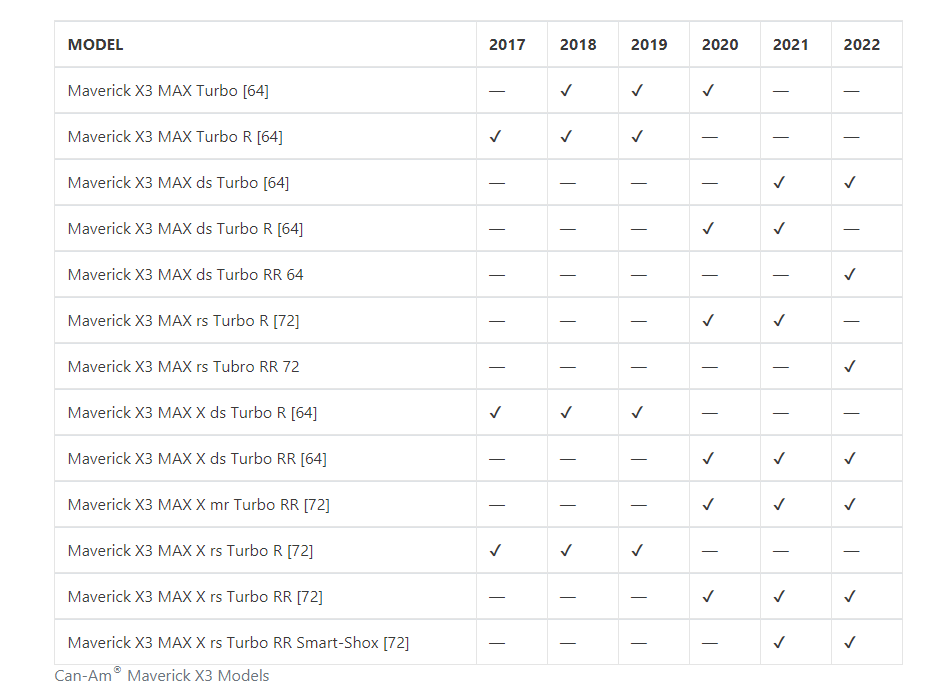Click the MODEL column header
Screen dimensions: 946x694
(96, 45)
